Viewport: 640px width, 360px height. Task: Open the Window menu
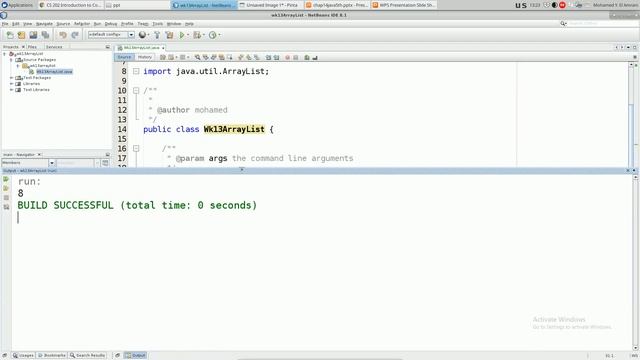[173, 24]
